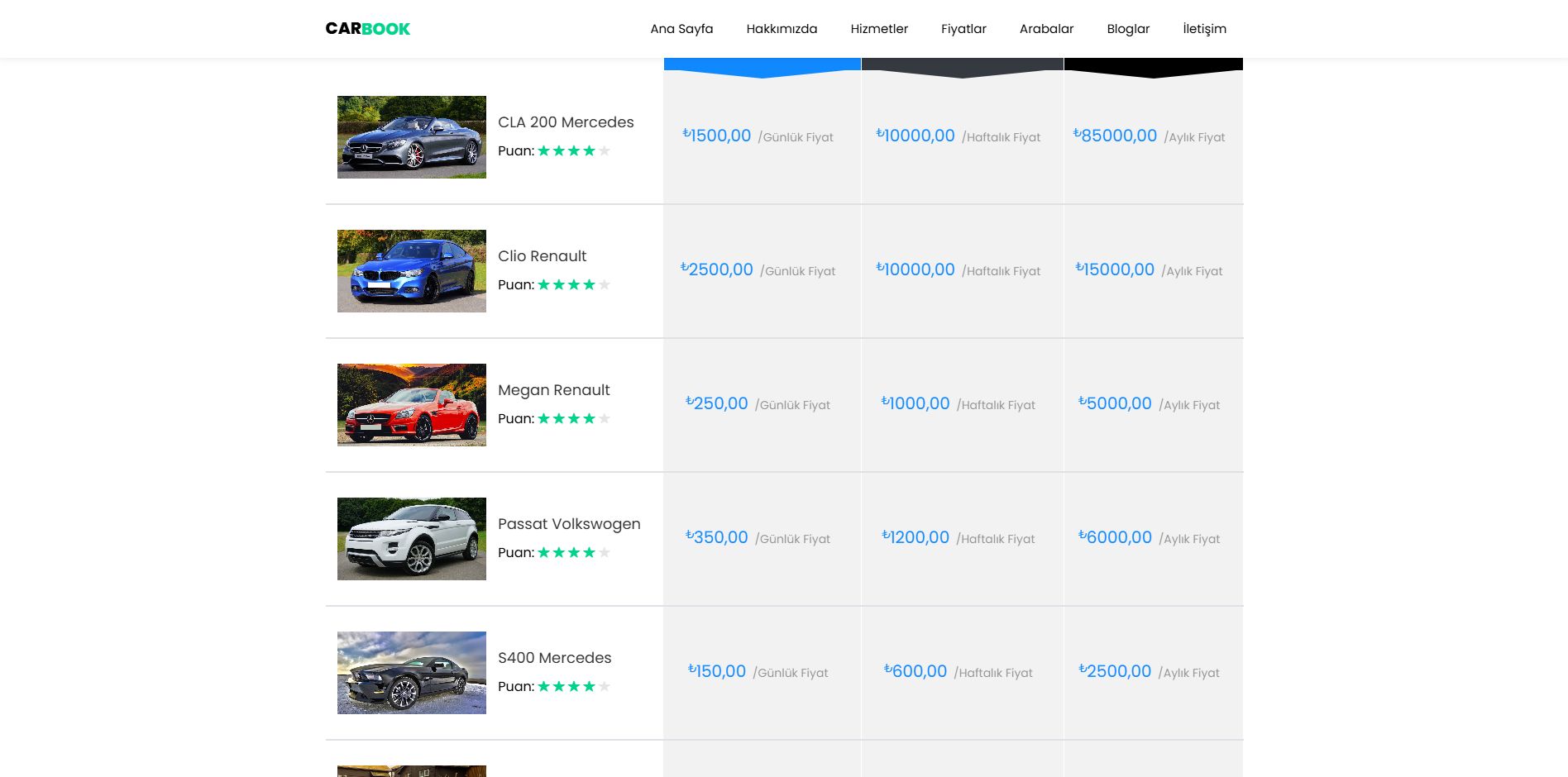Image resolution: width=1568 pixels, height=777 pixels.
Task: Open the Ana Sayfa page
Action: [x=681, y=29]
